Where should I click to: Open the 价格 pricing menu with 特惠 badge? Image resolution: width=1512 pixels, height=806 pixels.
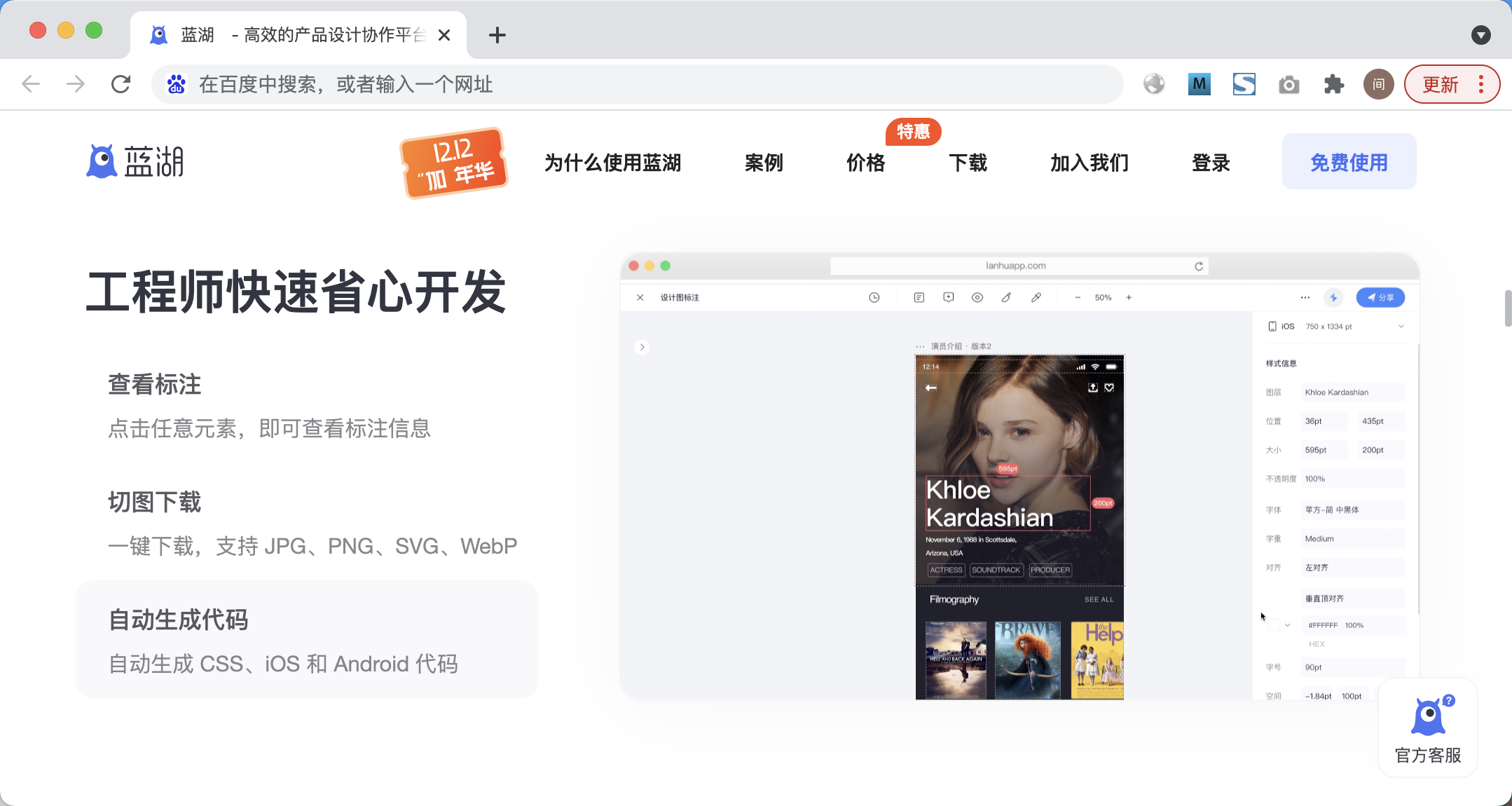tap(865, 162)
